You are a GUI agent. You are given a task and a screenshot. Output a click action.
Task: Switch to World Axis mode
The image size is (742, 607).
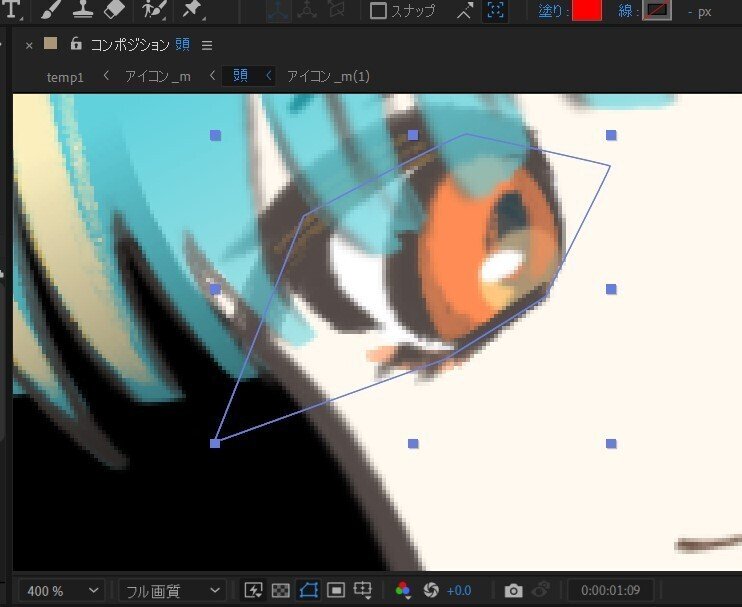[x=308, y=10]
